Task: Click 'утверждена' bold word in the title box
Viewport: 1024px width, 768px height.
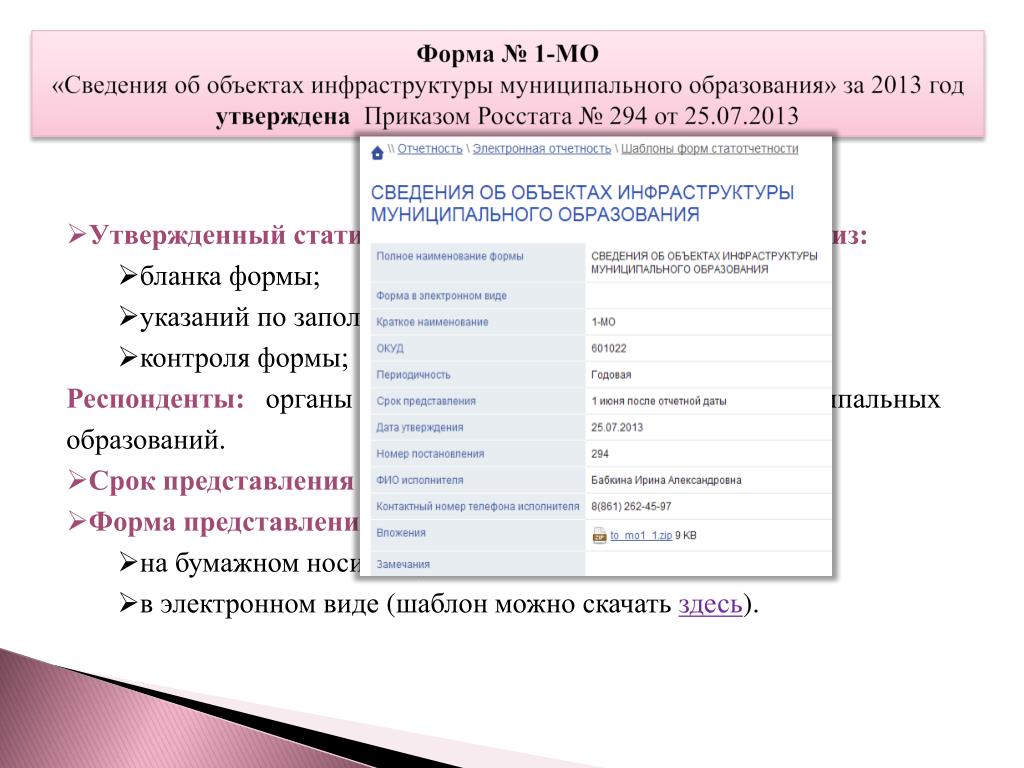Action: pos(282,116)
